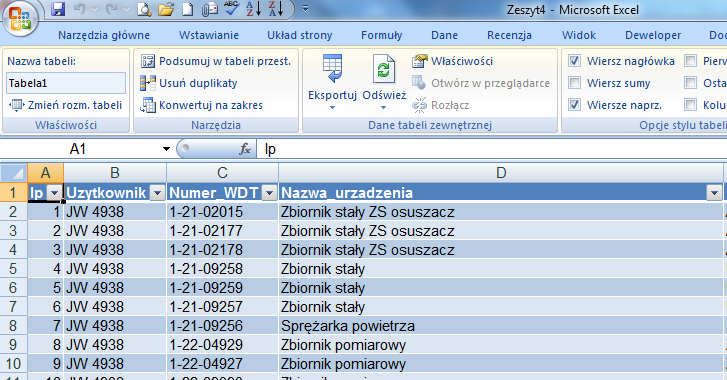Click the Odśwież refresh icon
Image resolution: width=727 pixels, height=380 pixels.
coord(384,70)
